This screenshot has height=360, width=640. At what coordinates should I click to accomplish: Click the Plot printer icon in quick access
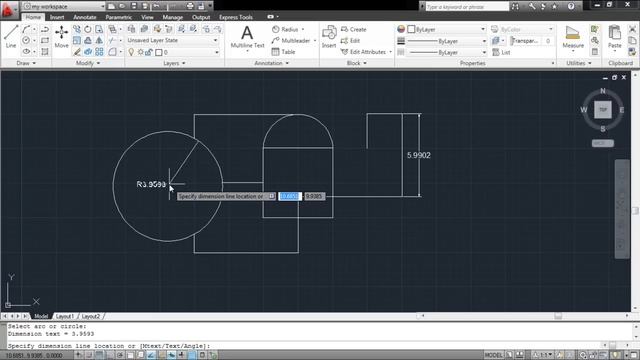(x=190, y=6)
